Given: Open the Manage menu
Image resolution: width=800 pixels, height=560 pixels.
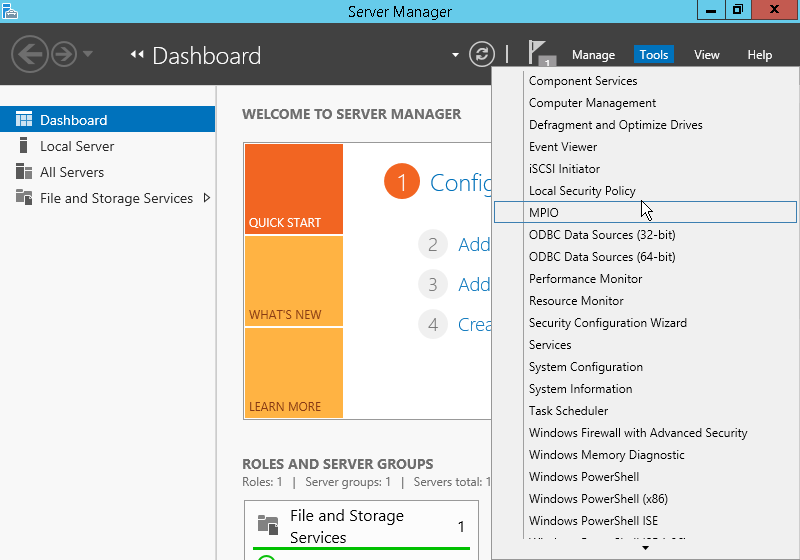Looking at the screenshot, I should point(593,55).
